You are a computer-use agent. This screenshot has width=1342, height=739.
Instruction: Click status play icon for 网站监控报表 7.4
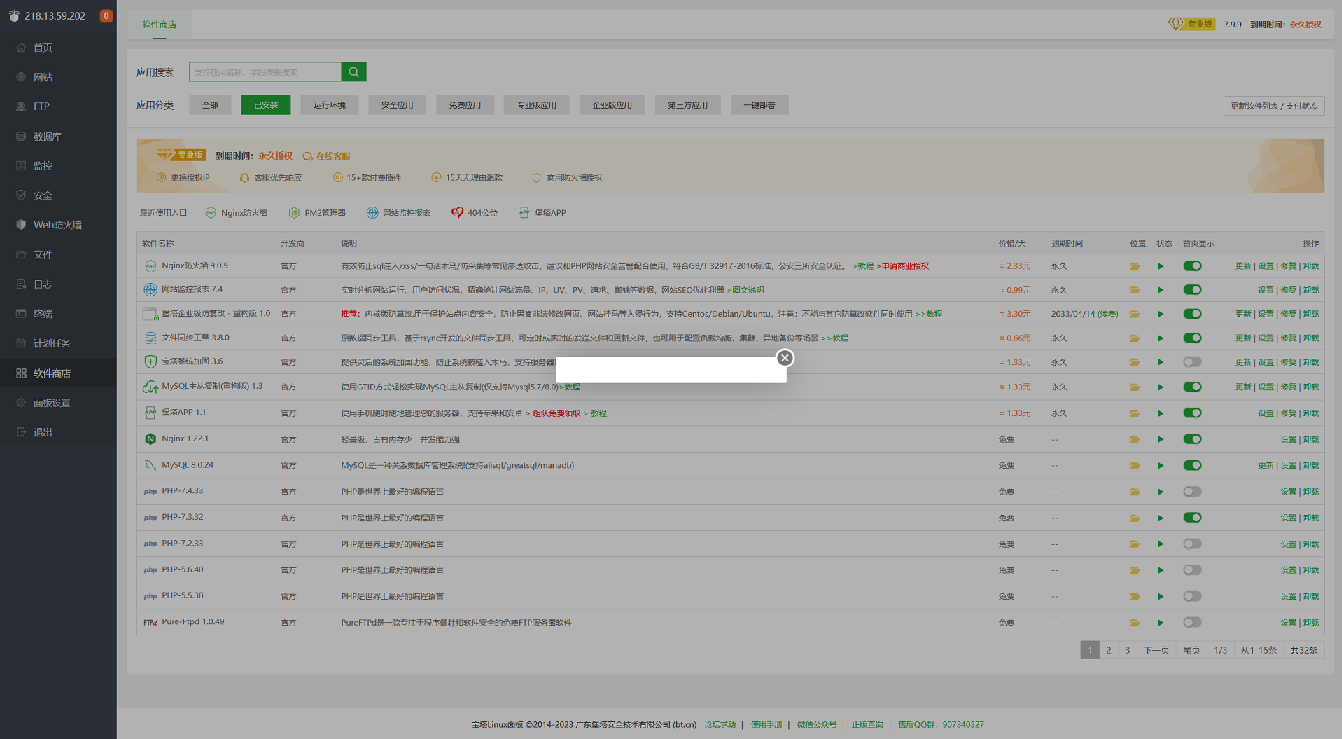click(x=1161, y=289)
